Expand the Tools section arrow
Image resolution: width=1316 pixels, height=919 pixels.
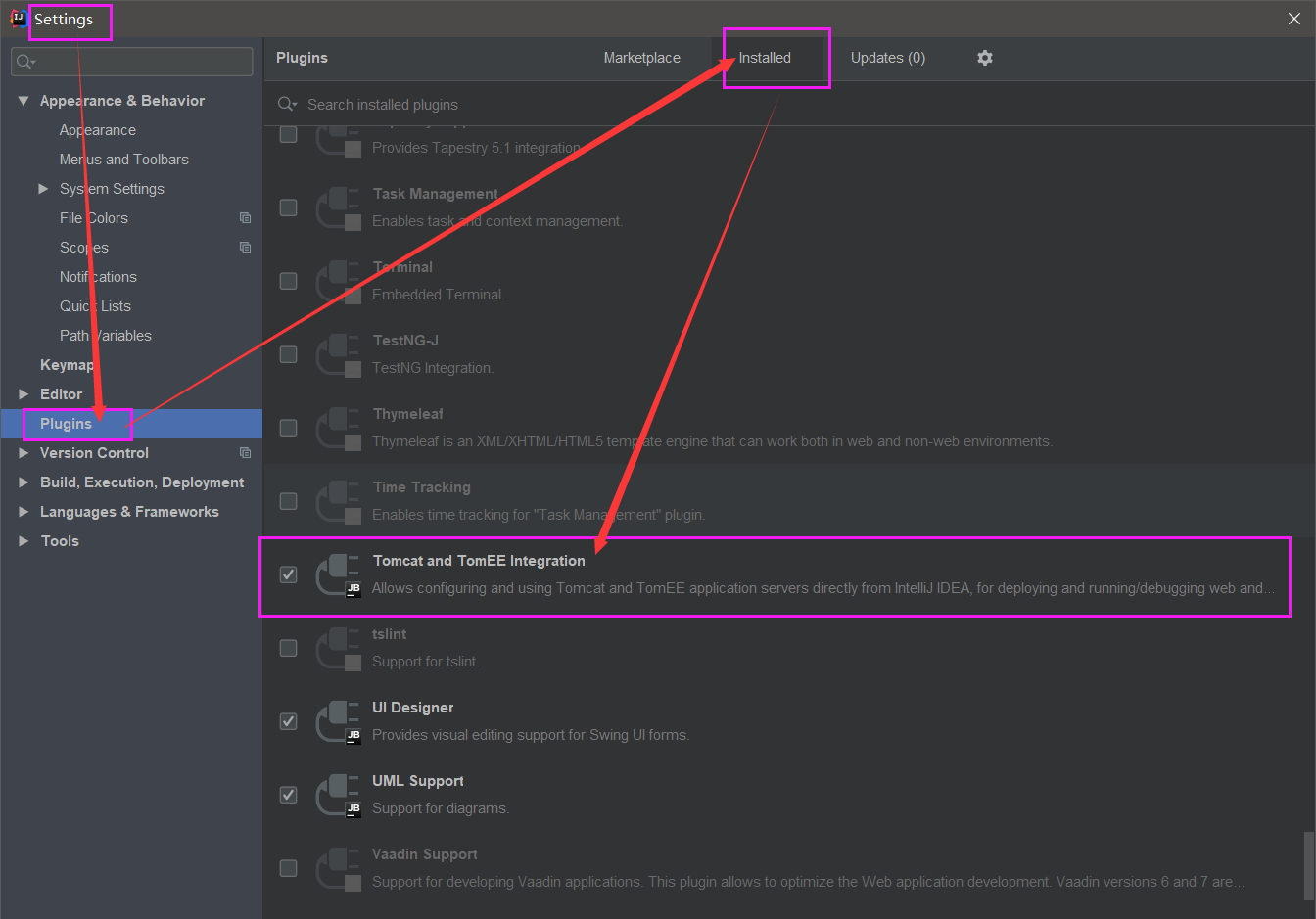pyautogui.click(x=23, y=541)
